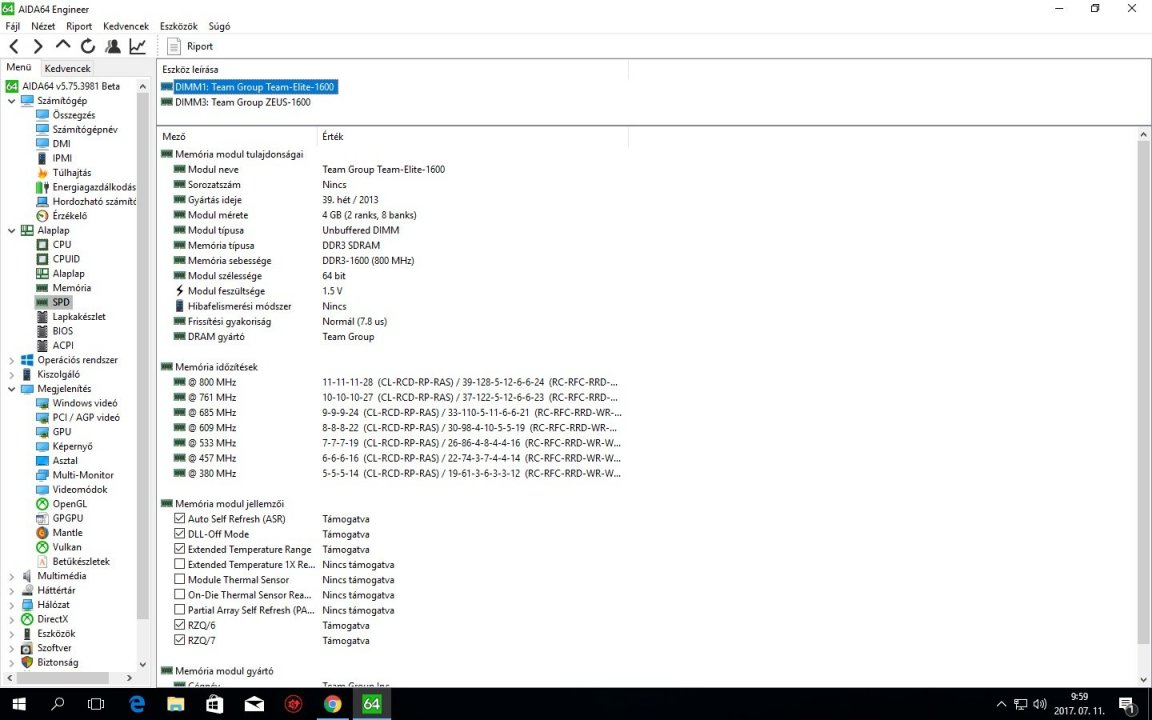Open Képernyő monitor item
The height and width of the screenshot is (720, 1152).
point(72,447)
